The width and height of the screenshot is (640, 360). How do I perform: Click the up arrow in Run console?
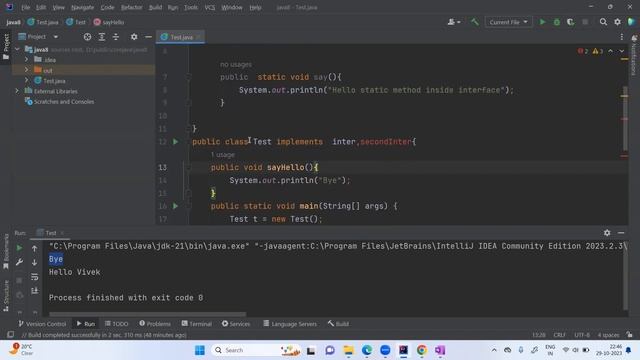tap(35, 248)
